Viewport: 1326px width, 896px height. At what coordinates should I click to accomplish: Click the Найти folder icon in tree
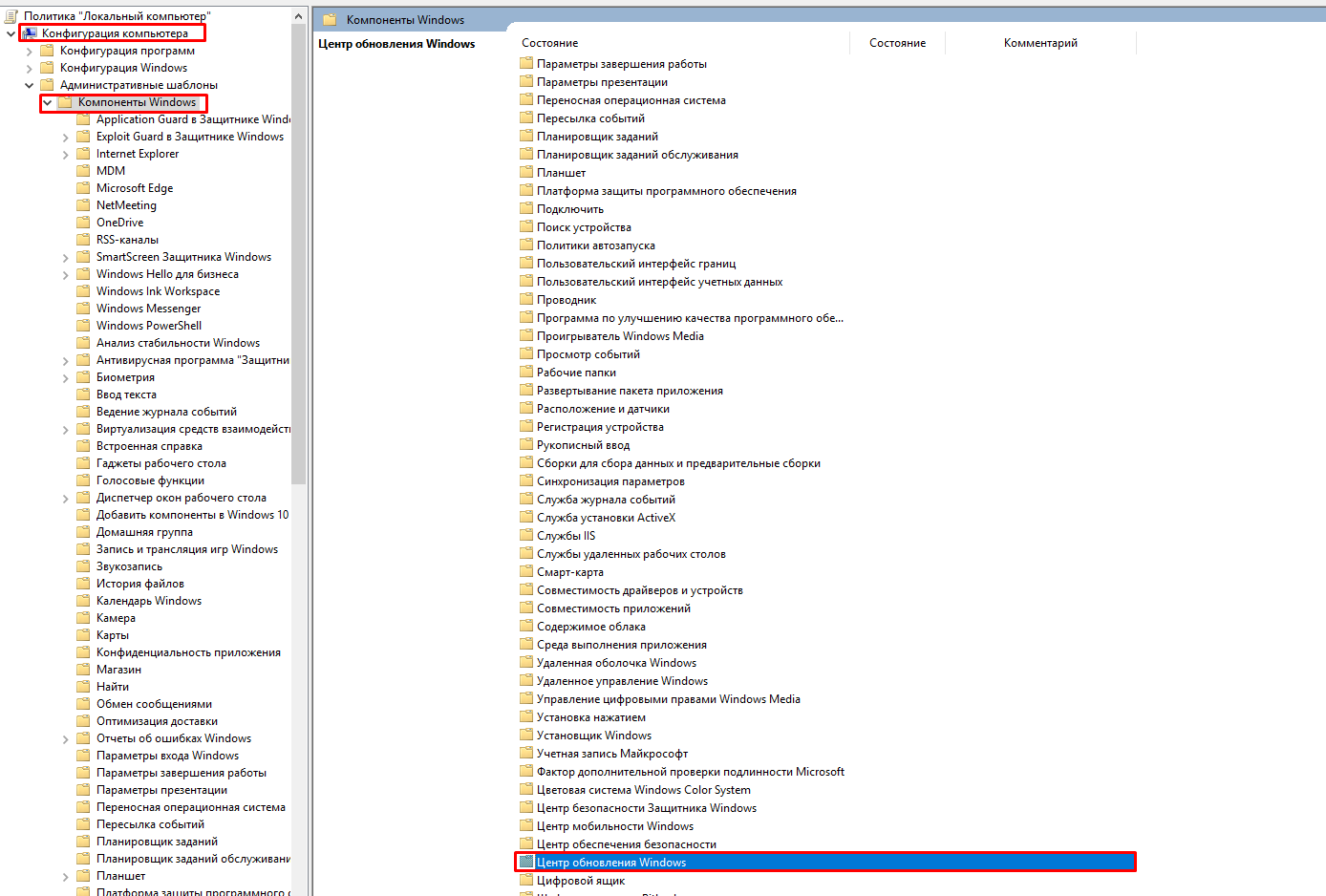[x=83, y=687]
